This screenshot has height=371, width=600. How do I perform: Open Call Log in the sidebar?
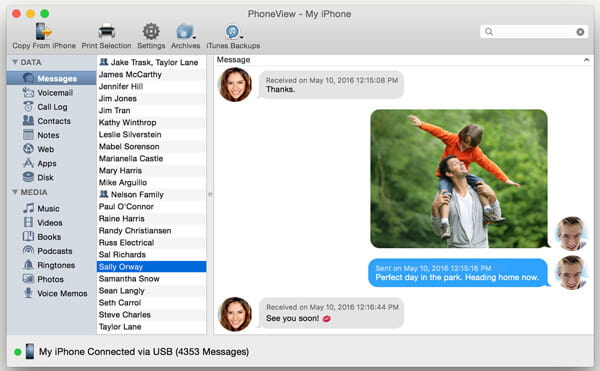(x=51, y=107)
